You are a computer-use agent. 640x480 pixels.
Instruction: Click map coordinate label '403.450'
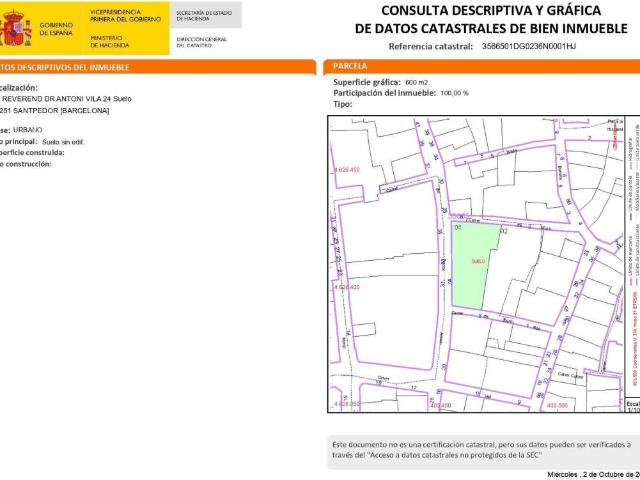tap(440, 406)
